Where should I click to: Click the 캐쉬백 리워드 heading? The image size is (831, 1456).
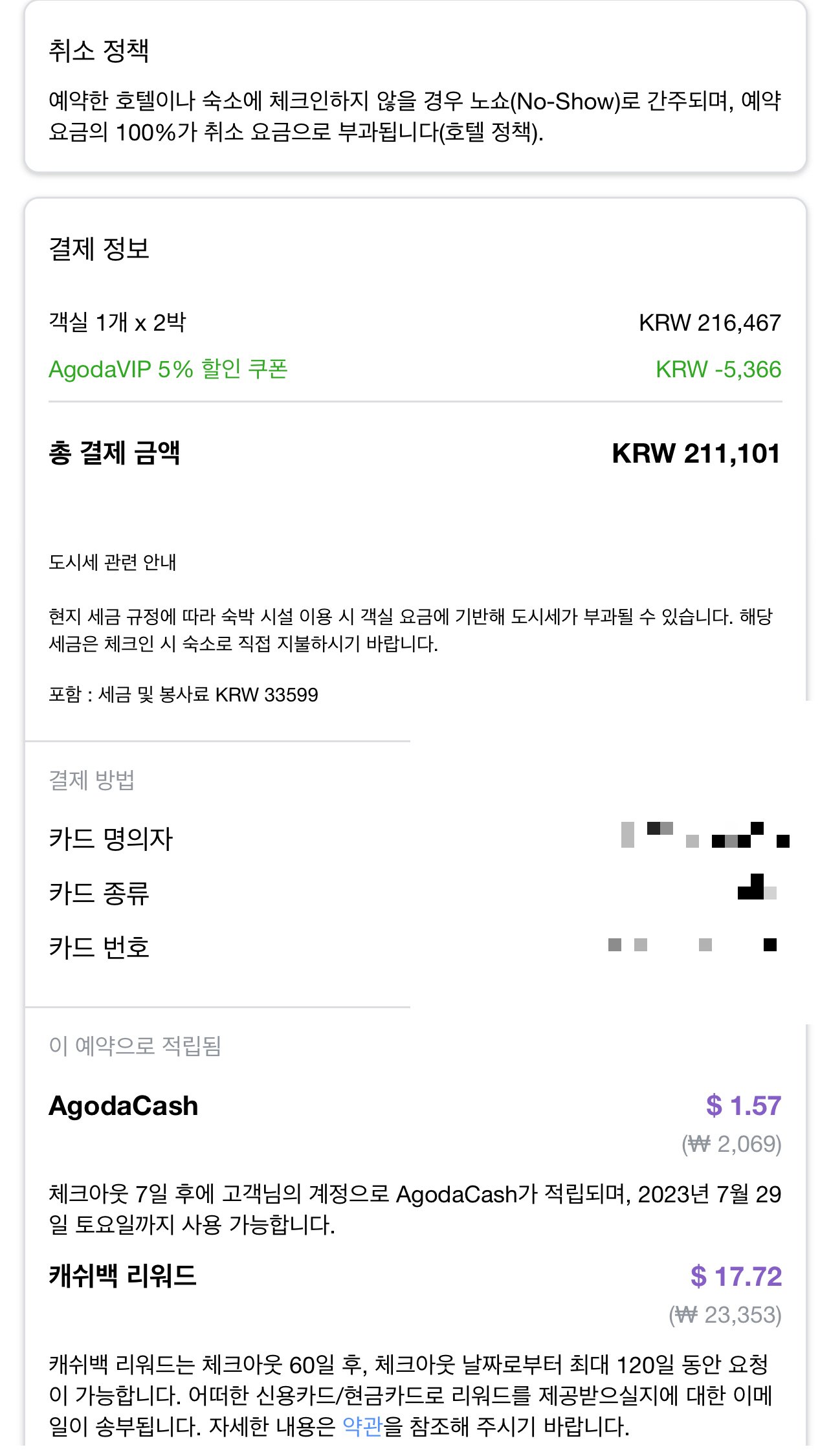coord(123,1276)
